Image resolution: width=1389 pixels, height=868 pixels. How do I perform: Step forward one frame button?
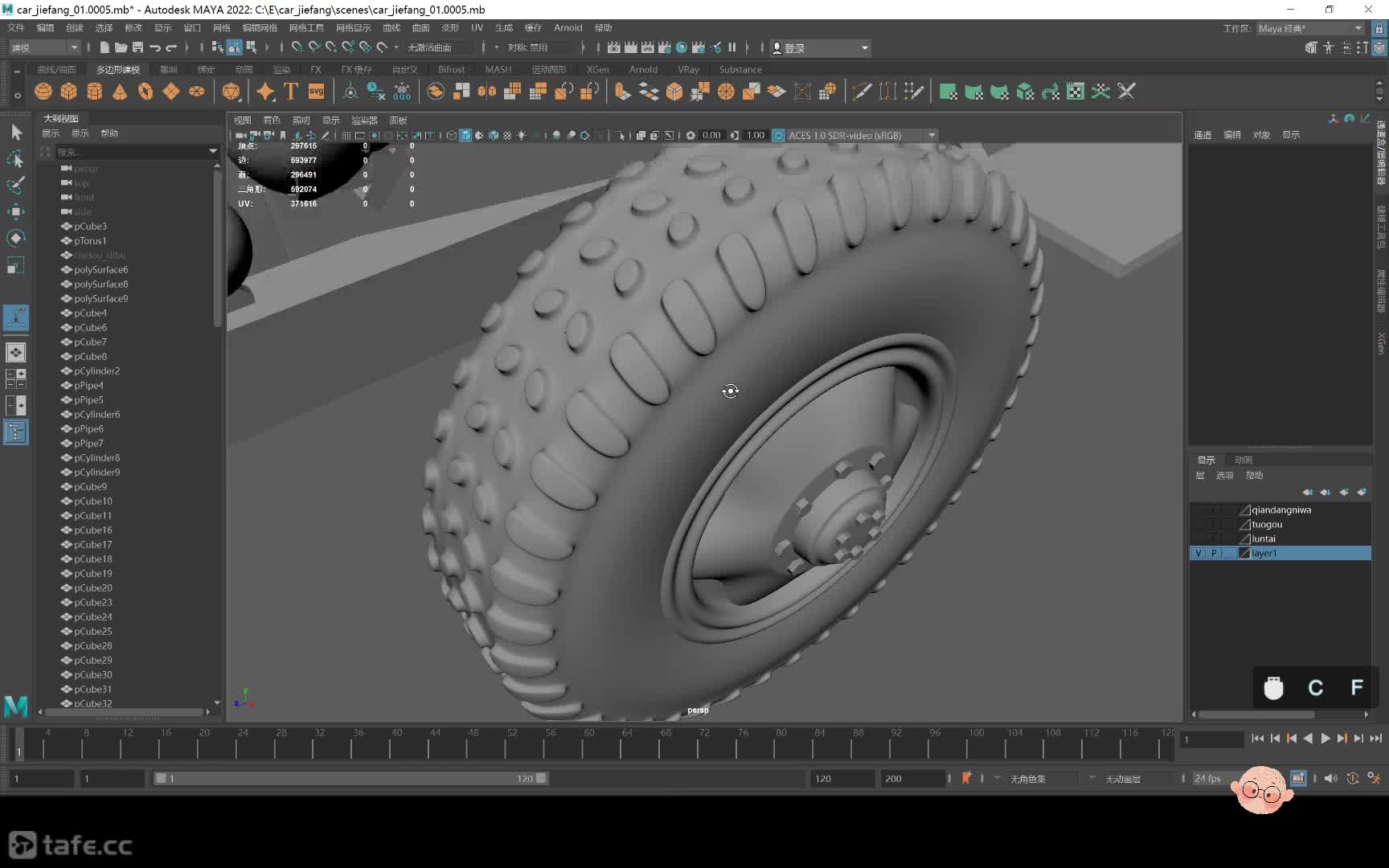(x=1359, y=739)
